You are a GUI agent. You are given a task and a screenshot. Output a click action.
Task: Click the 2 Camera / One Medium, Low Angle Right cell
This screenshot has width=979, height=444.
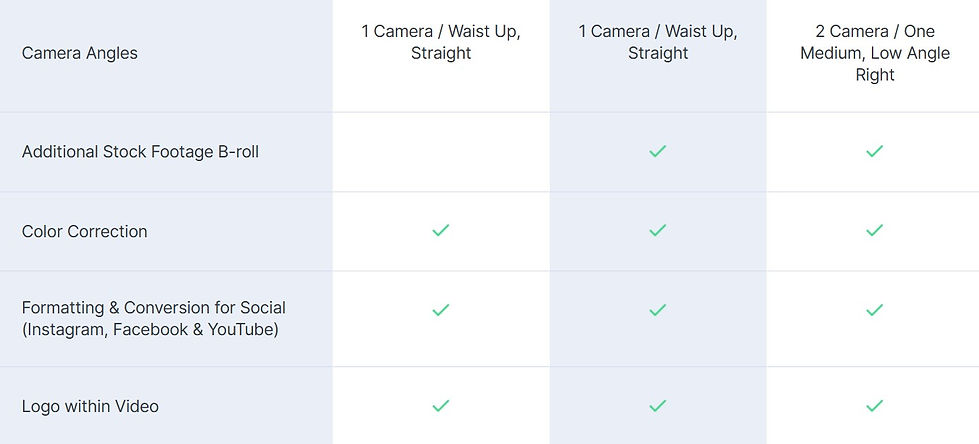pyautogui.click(x=874, y=53)
